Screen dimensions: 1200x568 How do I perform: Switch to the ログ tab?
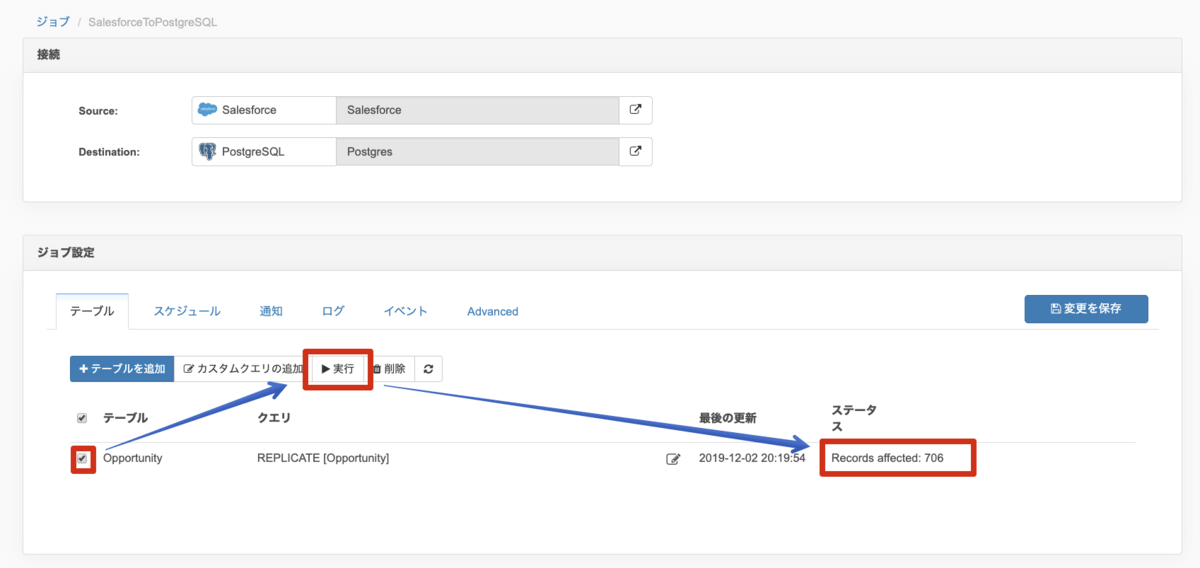[333, 311]
